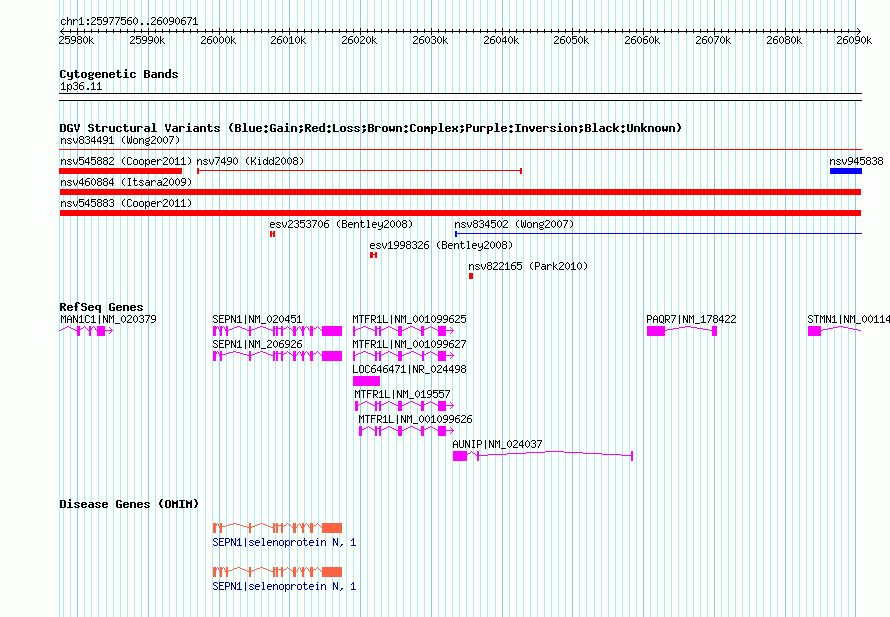
Task: Select the nsv822165 (Park2010) red marker
Action: (471, 276)
